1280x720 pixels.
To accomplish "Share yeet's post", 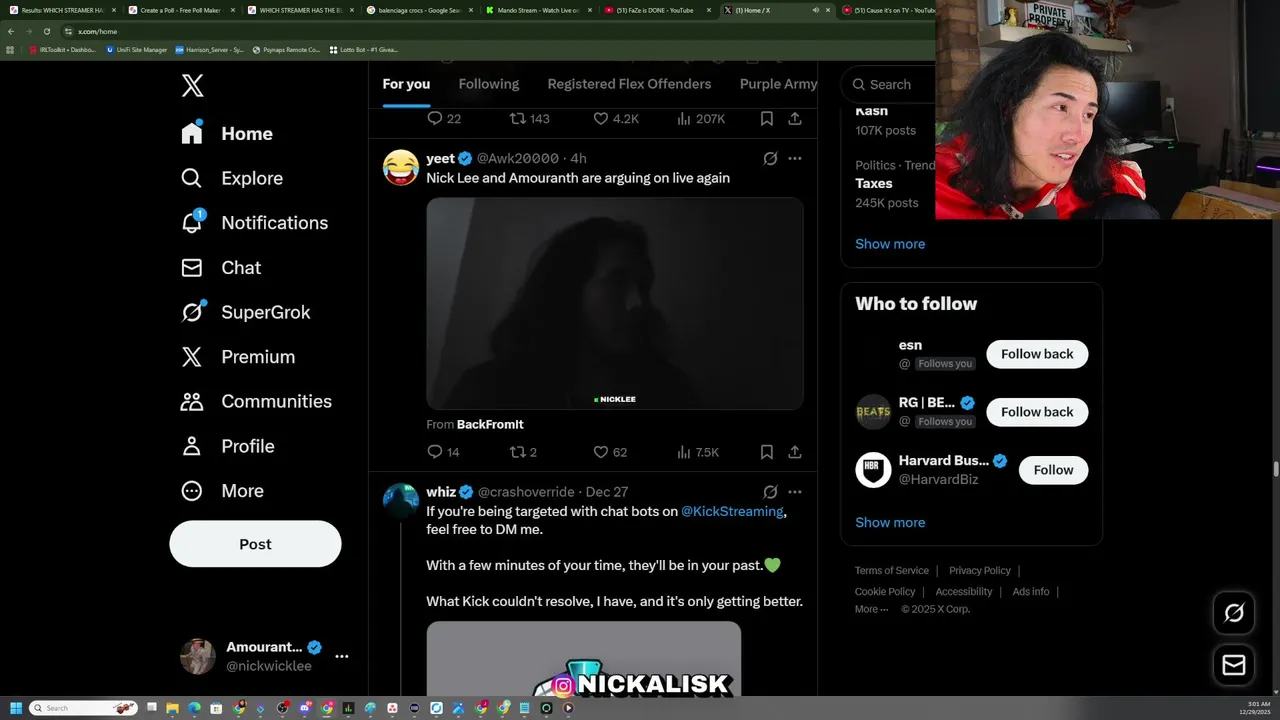I will pyautogui.click(x=795, y=452).
